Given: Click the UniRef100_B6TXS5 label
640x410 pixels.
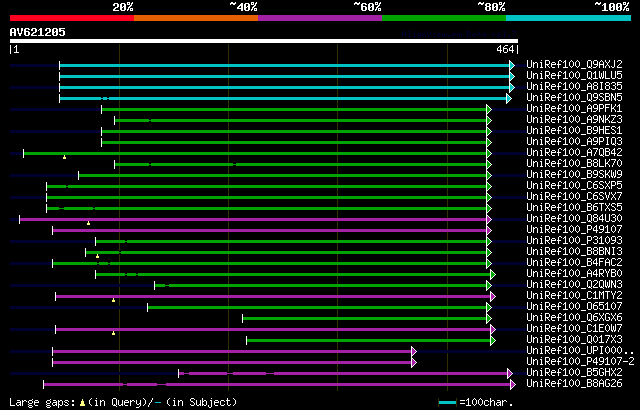Looking at the screenshot, I should [x=574, y=208].
